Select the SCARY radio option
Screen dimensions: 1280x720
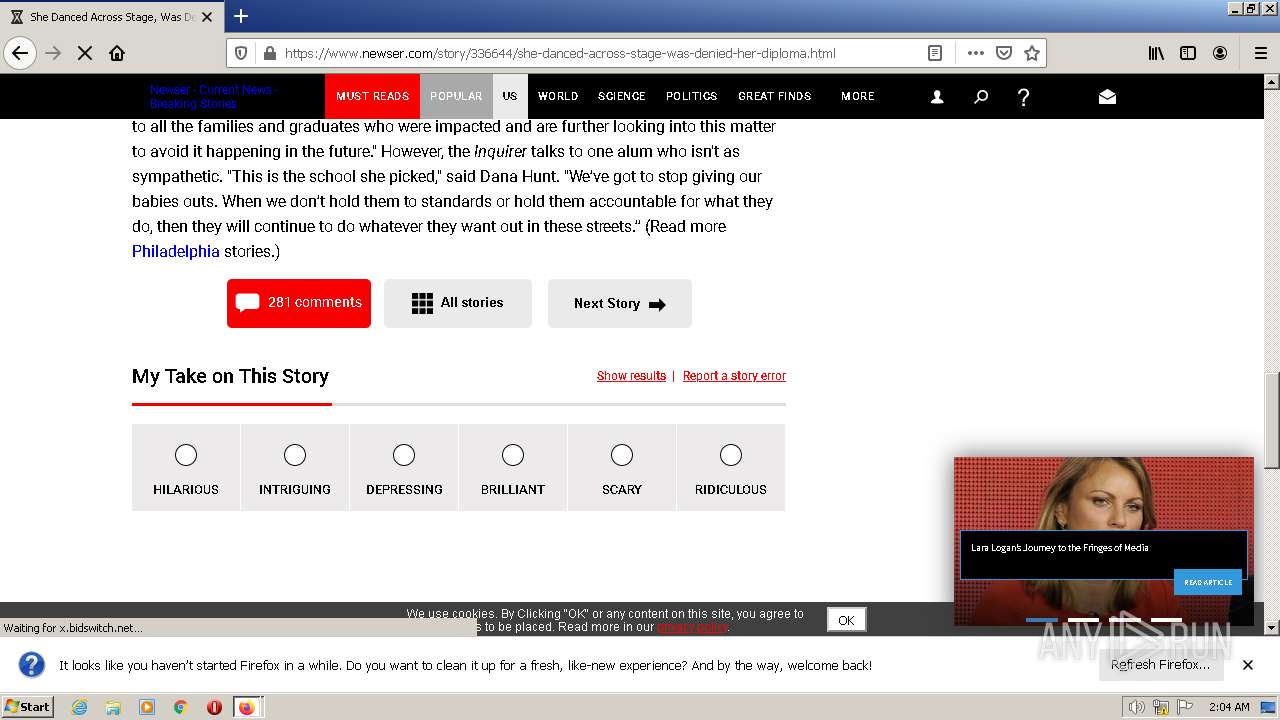pyautogui.click(x=622, y=455)
